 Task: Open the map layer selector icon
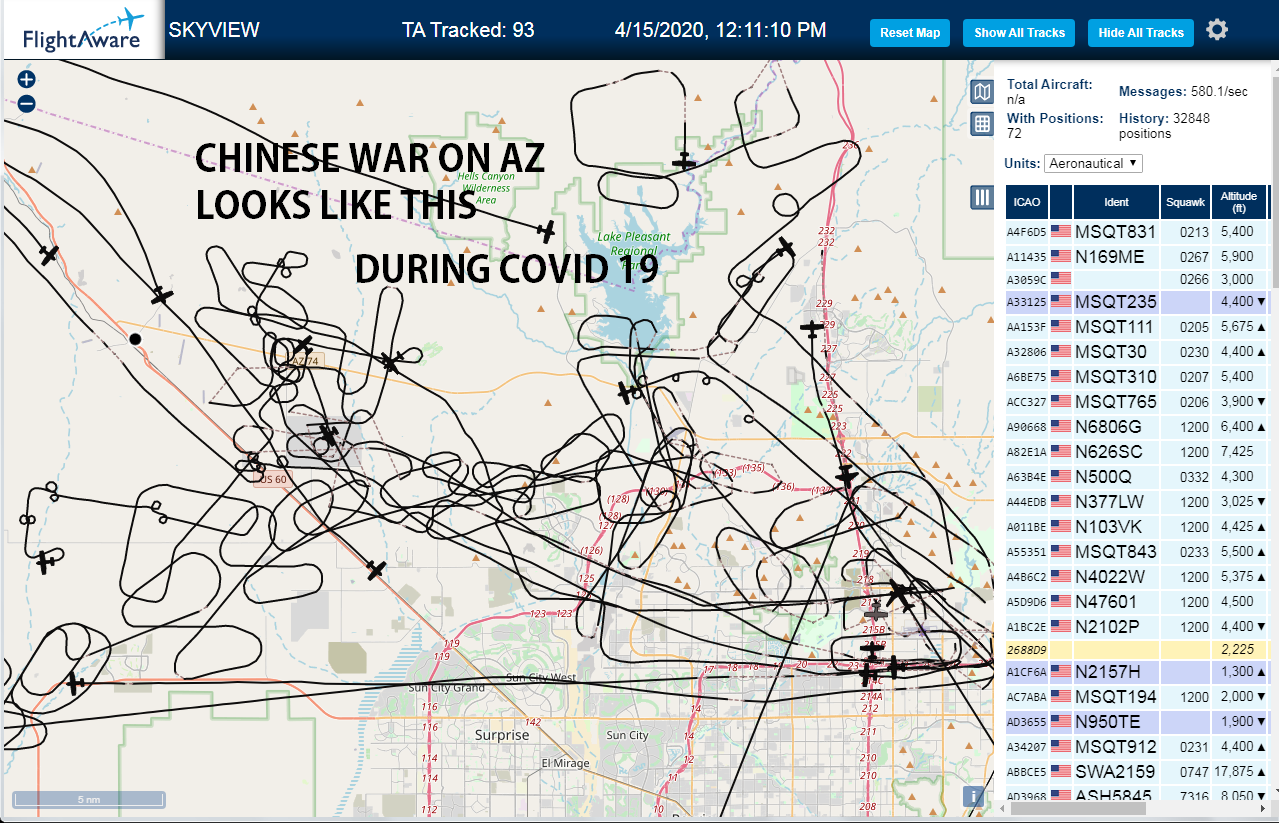point(982,93)
